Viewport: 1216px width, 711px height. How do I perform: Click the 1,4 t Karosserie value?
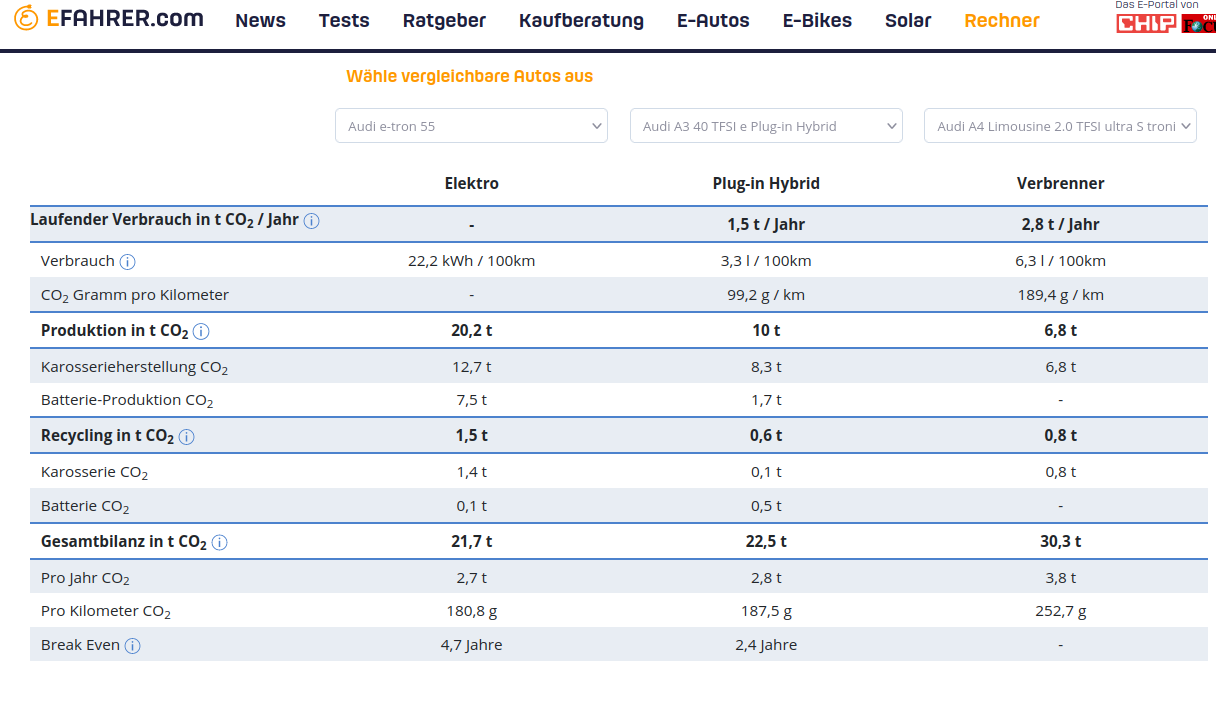[x=472, y=472]
